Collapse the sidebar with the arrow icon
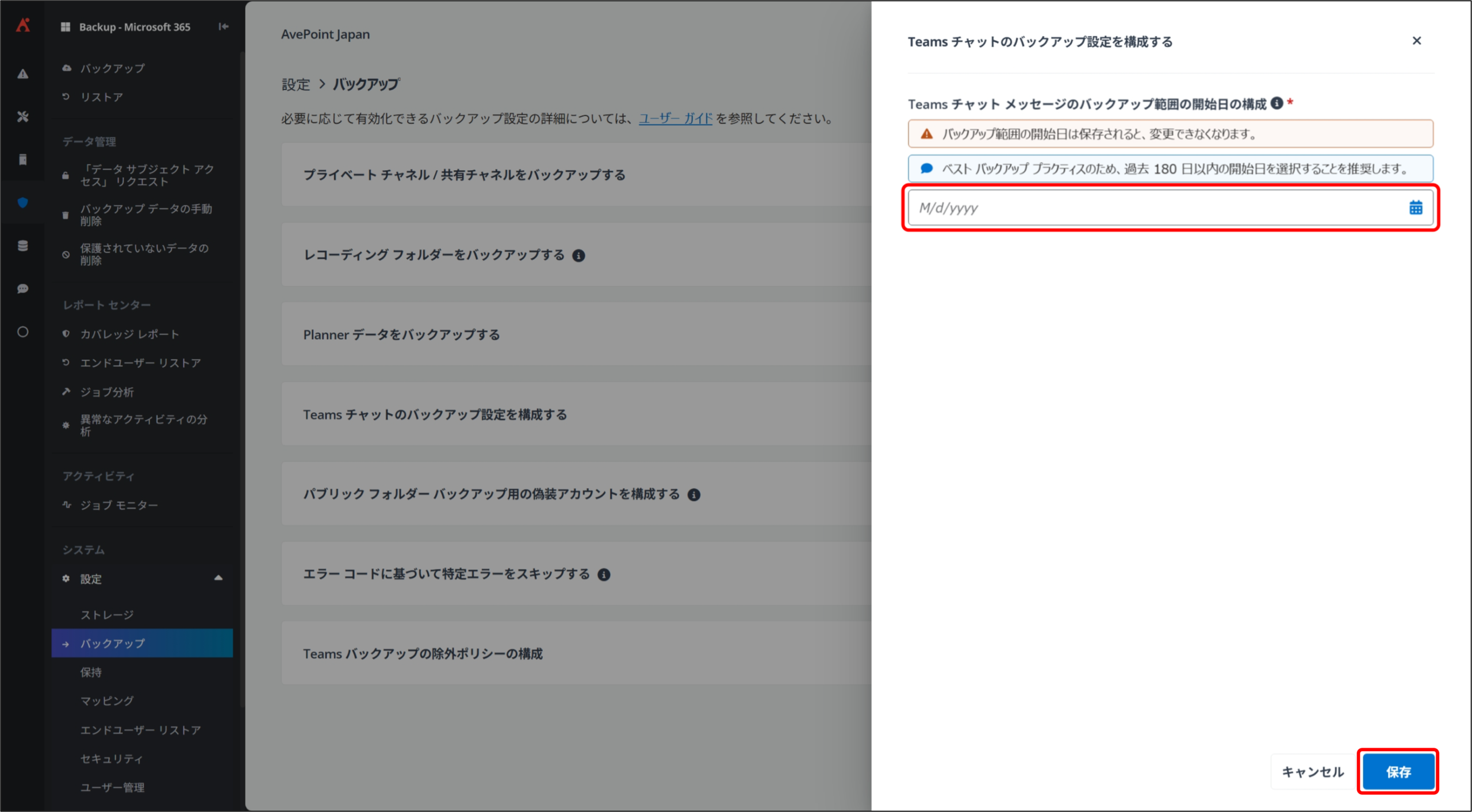Screen dimensions: 1472x812 [224, 26]
